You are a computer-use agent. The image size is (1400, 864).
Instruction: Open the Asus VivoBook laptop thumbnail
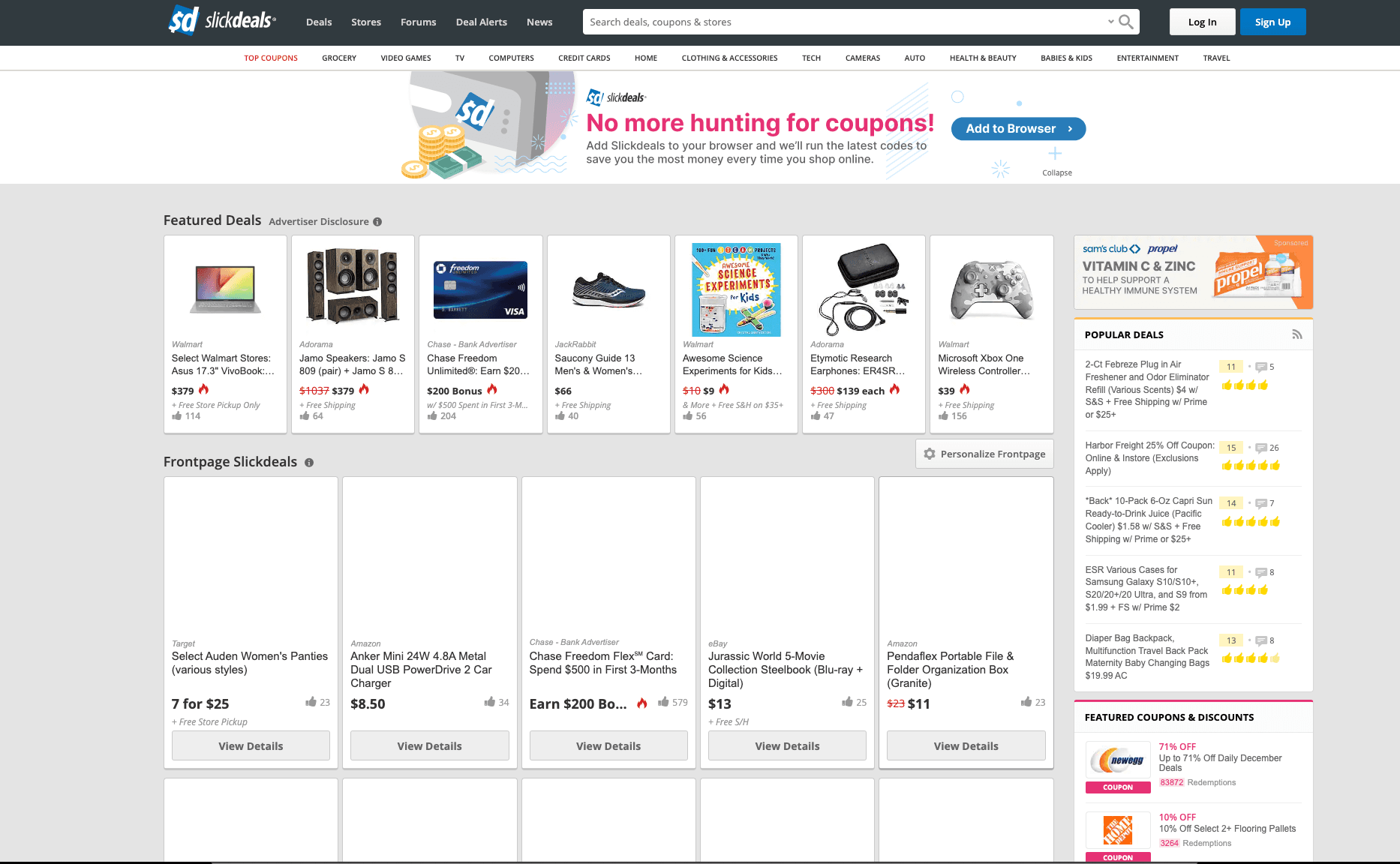point(226,289)
